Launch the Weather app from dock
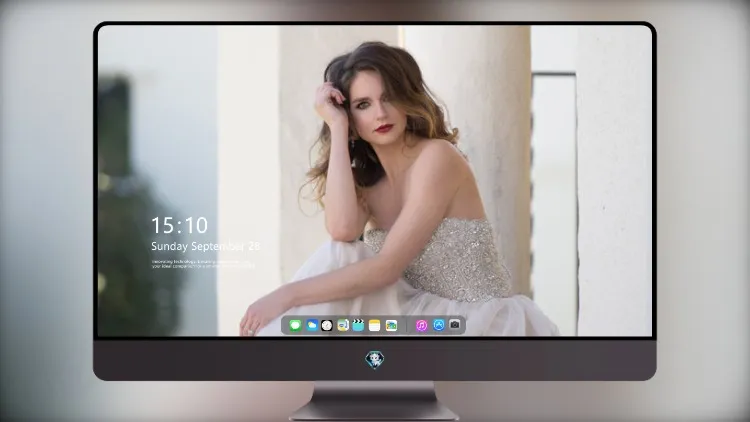750x422 pixels. (312, 325)
